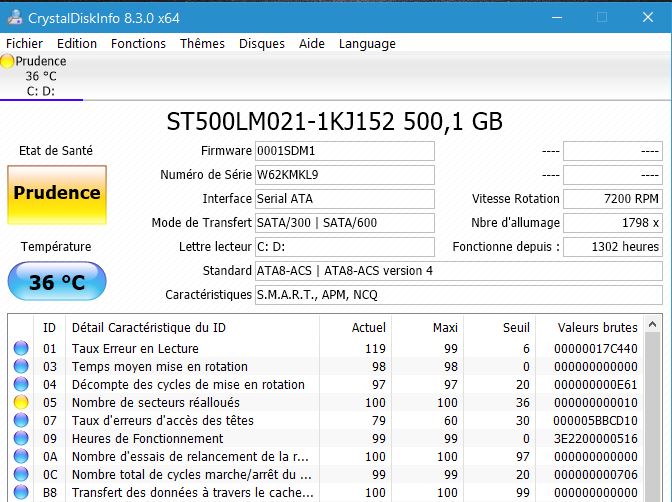Click the Lettre lecteur field C: D:
672x502 pixels.
(x=345, y=247)
